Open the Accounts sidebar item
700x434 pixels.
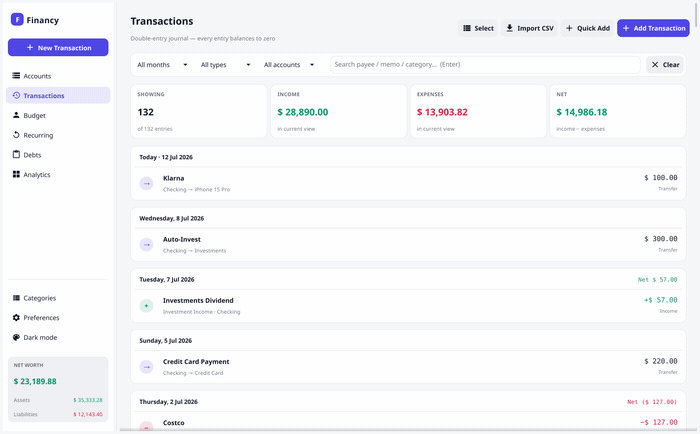[x=58, y=76]
